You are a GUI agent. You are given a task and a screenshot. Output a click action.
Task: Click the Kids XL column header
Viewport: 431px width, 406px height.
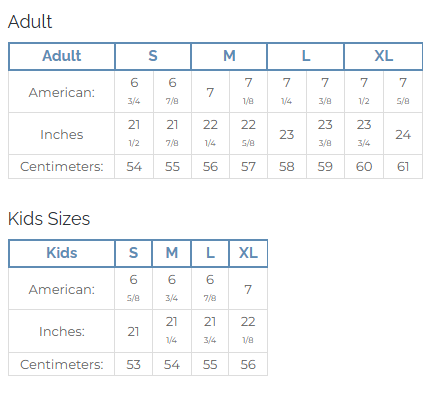coord(248,253)
